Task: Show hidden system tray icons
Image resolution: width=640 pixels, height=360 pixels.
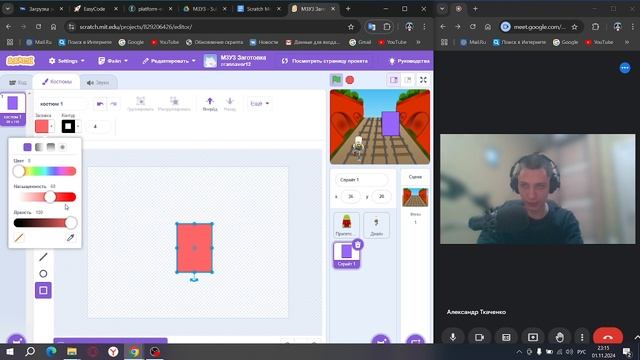Action: click(519, 351)
